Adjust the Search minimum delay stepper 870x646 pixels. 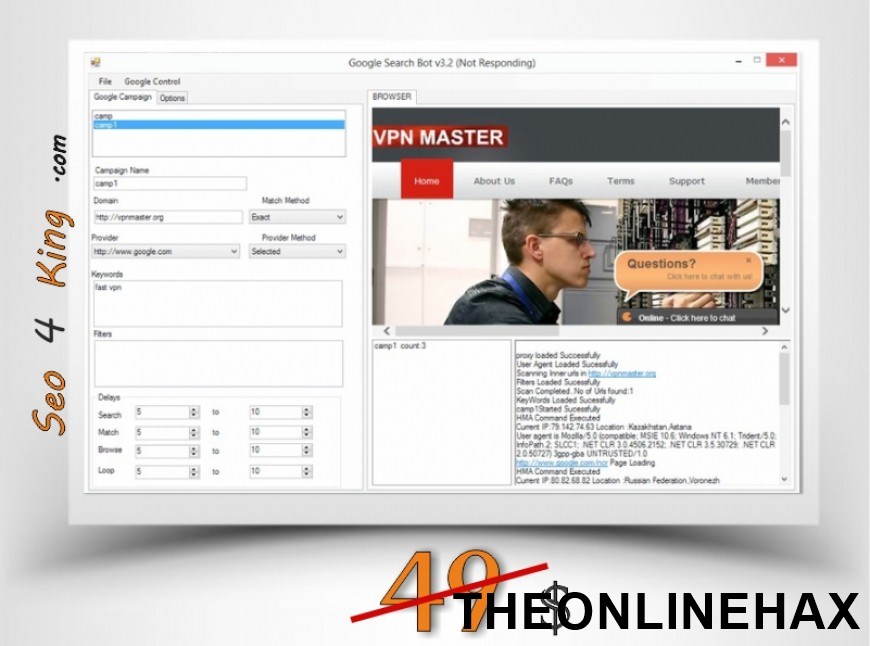[x=194, y=412]
